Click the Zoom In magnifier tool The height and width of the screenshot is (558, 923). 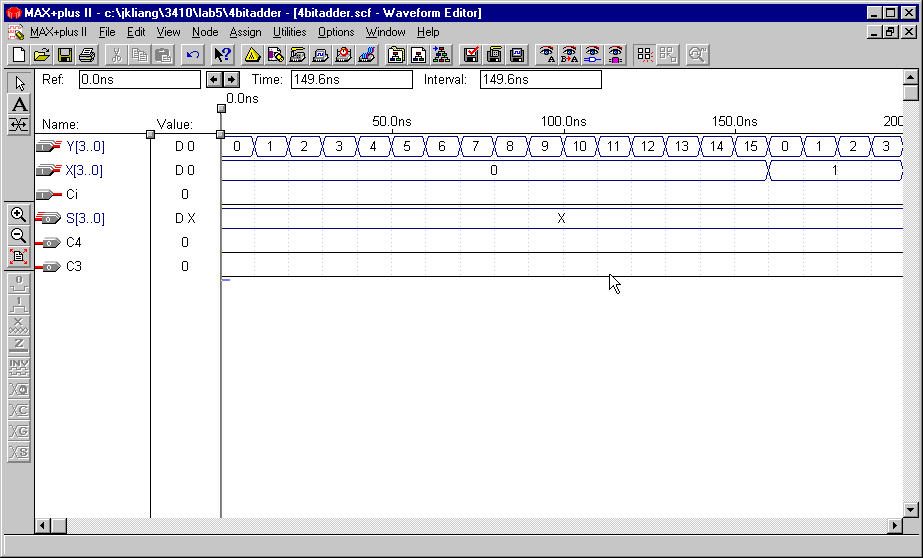point(18,214)
